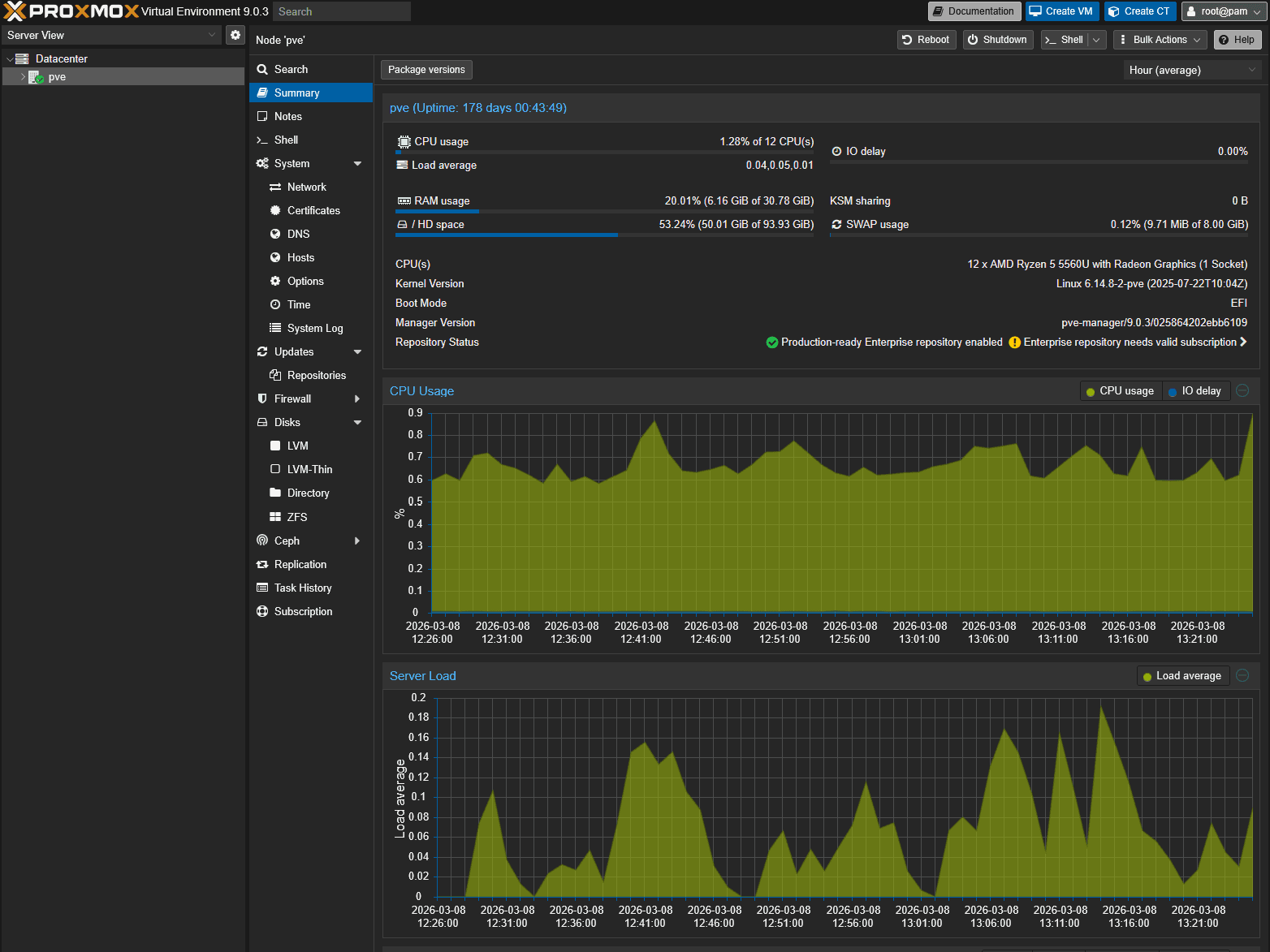Expand the Ceph submenu arrow
Viewport: 1270px width, 952px height.
pos(357,541)
